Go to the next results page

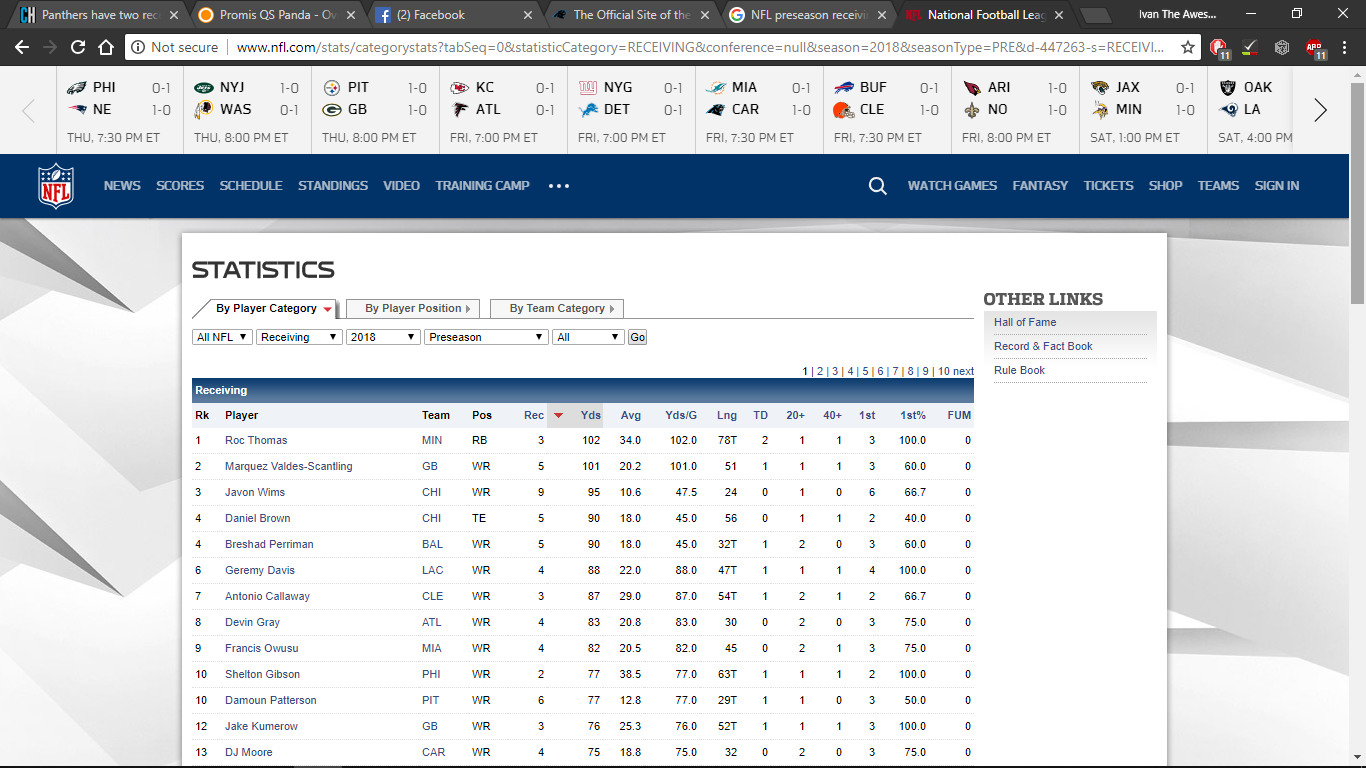coord(963,371)
